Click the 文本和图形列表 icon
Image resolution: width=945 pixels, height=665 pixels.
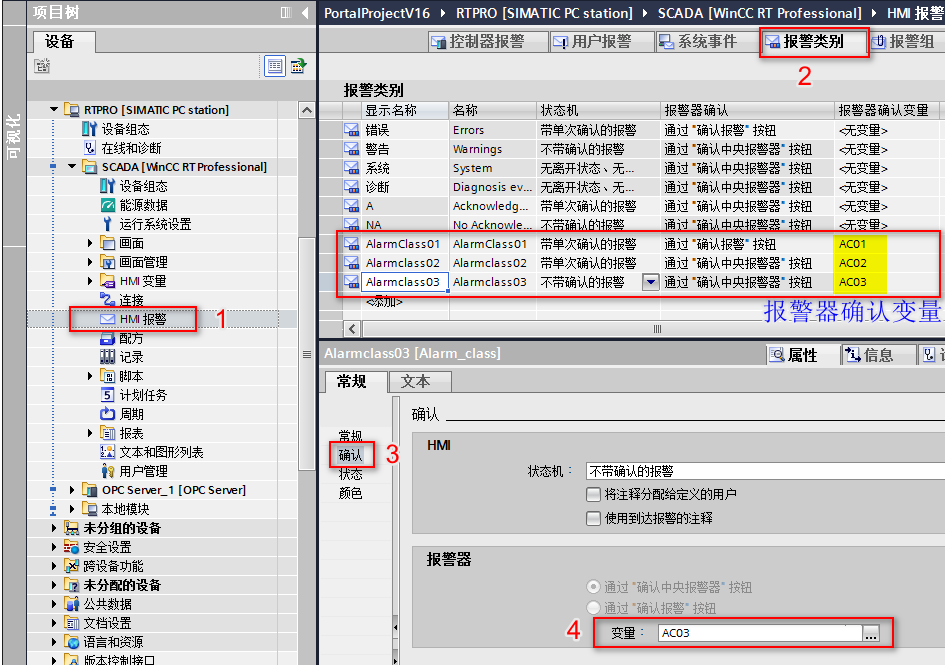[x=107, y=452]
